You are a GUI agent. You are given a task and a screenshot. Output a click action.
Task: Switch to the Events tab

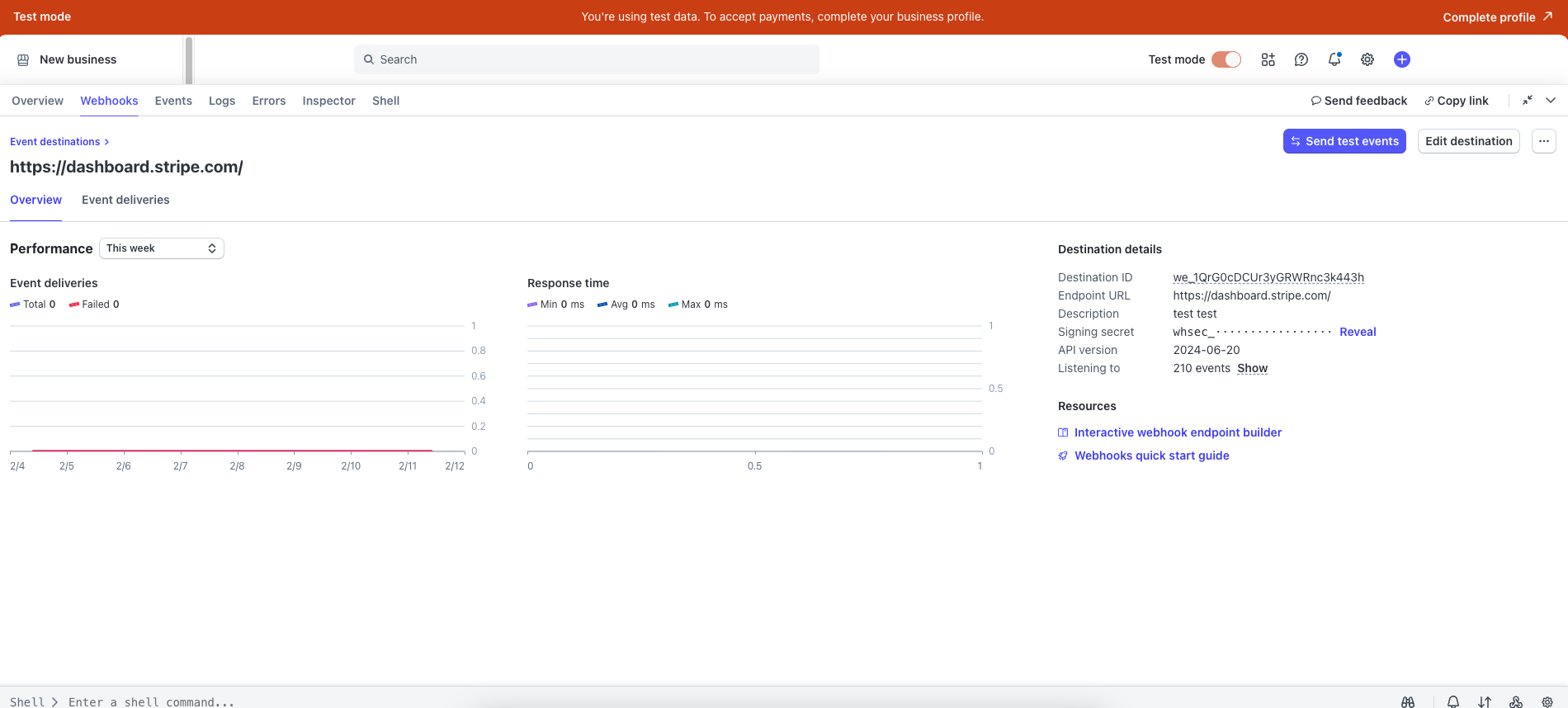click(x=173, y=101)
